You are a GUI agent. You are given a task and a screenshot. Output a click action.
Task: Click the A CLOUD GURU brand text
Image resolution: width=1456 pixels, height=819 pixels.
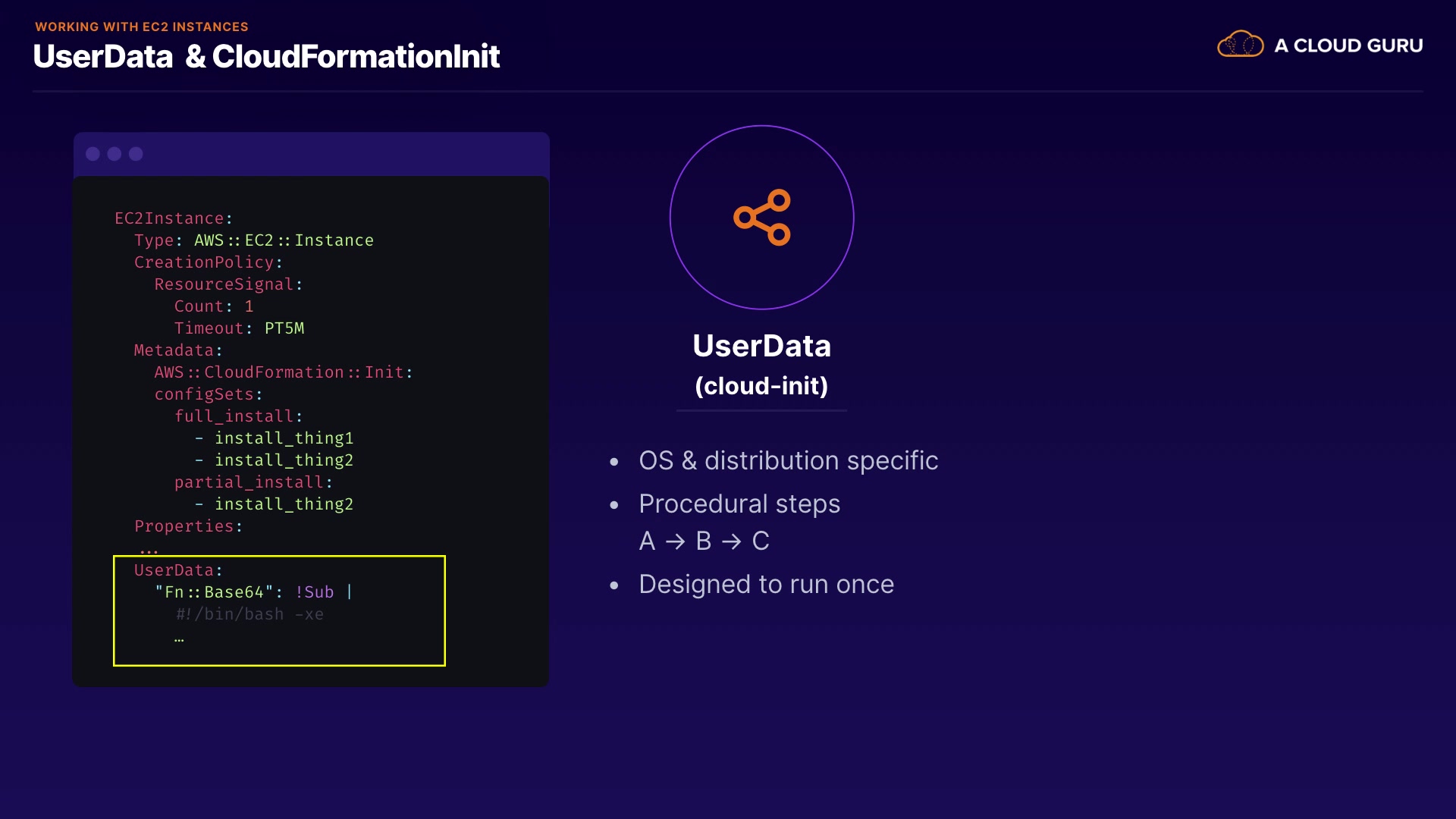pos(1348,45)
